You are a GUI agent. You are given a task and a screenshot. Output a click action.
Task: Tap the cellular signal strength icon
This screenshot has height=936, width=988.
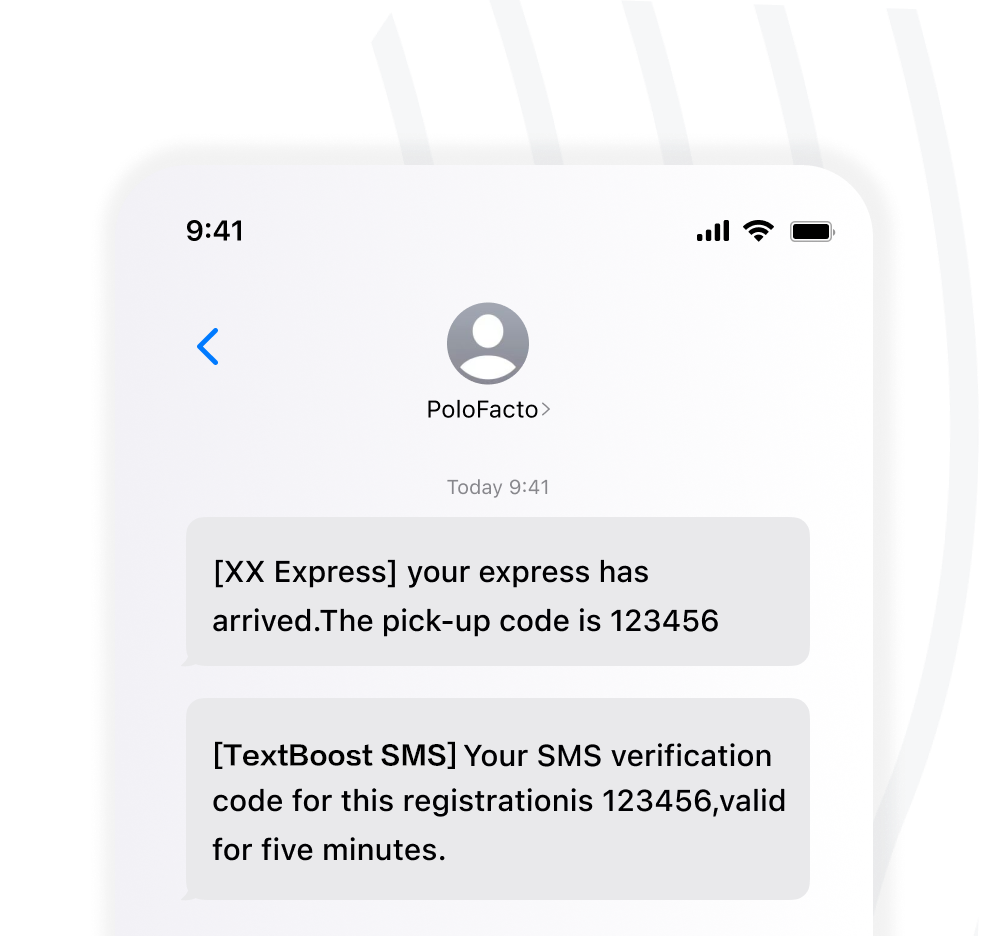(713, 231)
